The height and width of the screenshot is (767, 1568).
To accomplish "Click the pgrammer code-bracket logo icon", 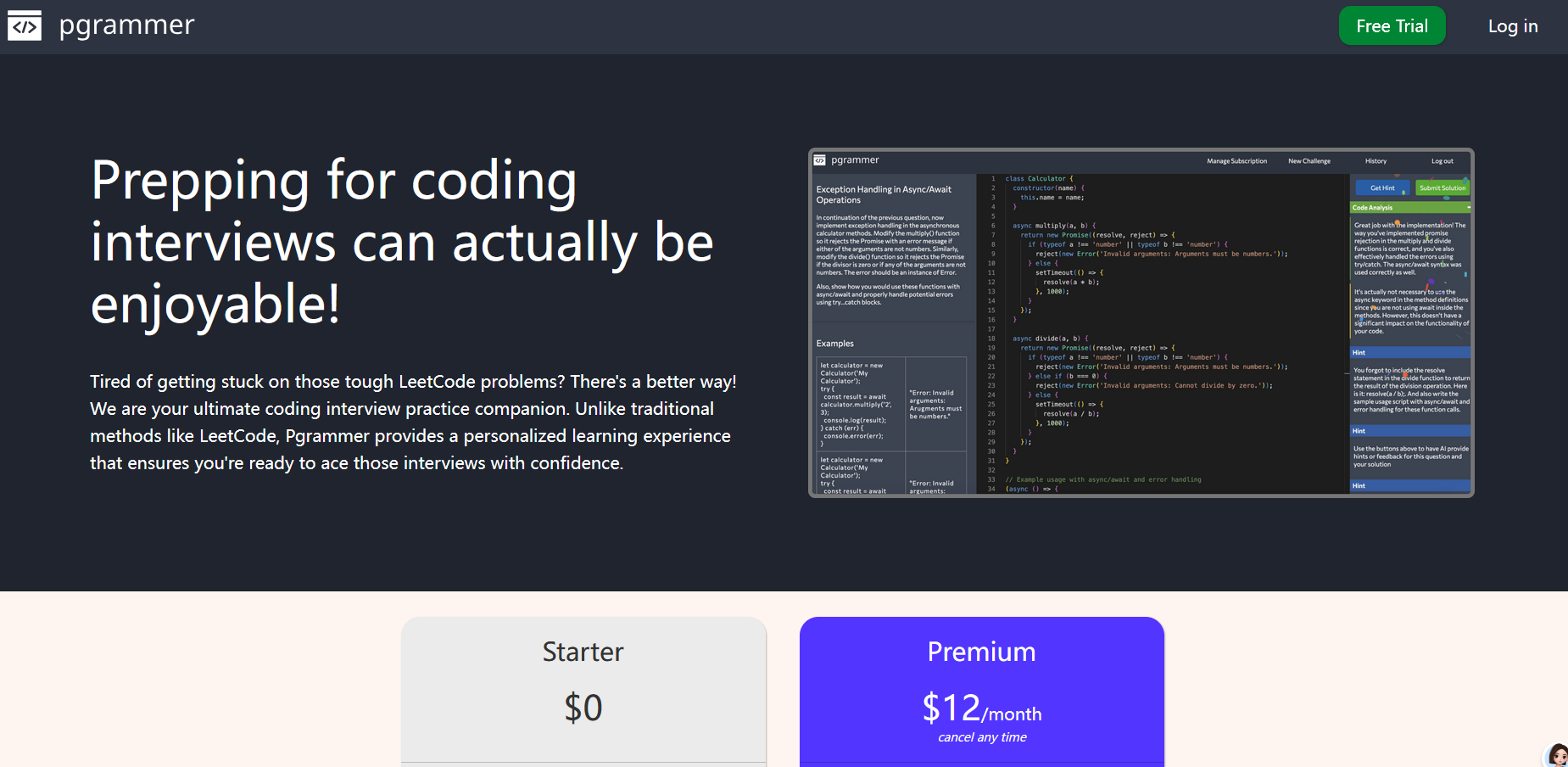I will pos(25,26).
